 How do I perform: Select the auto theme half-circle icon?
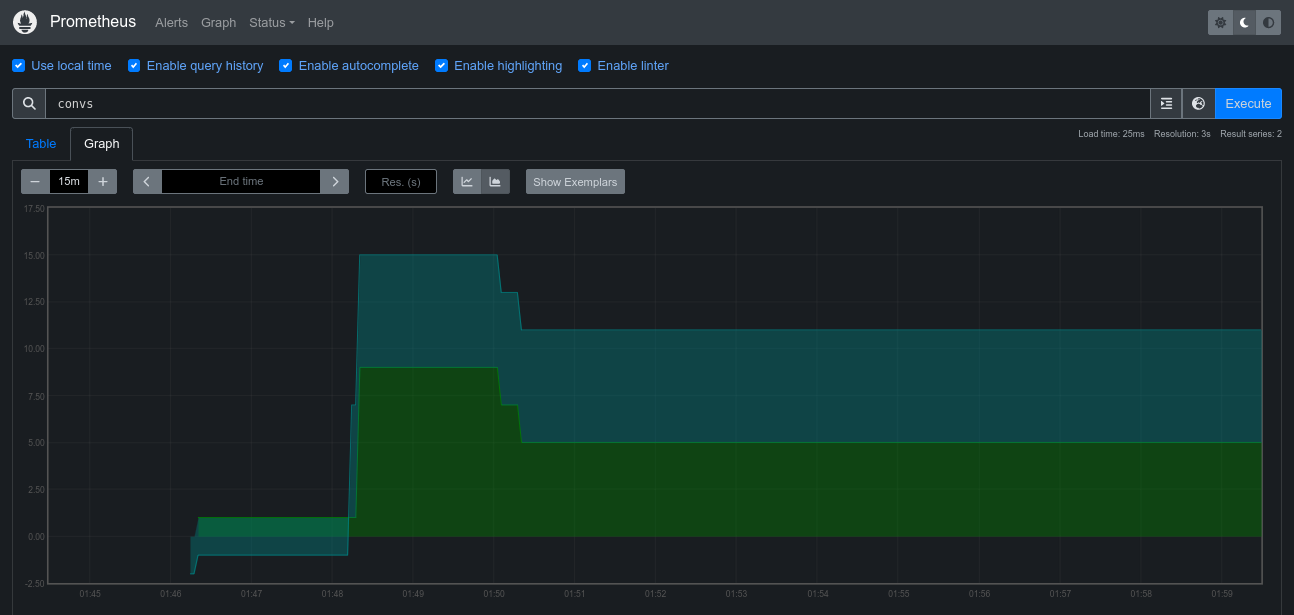[1268, 22]
